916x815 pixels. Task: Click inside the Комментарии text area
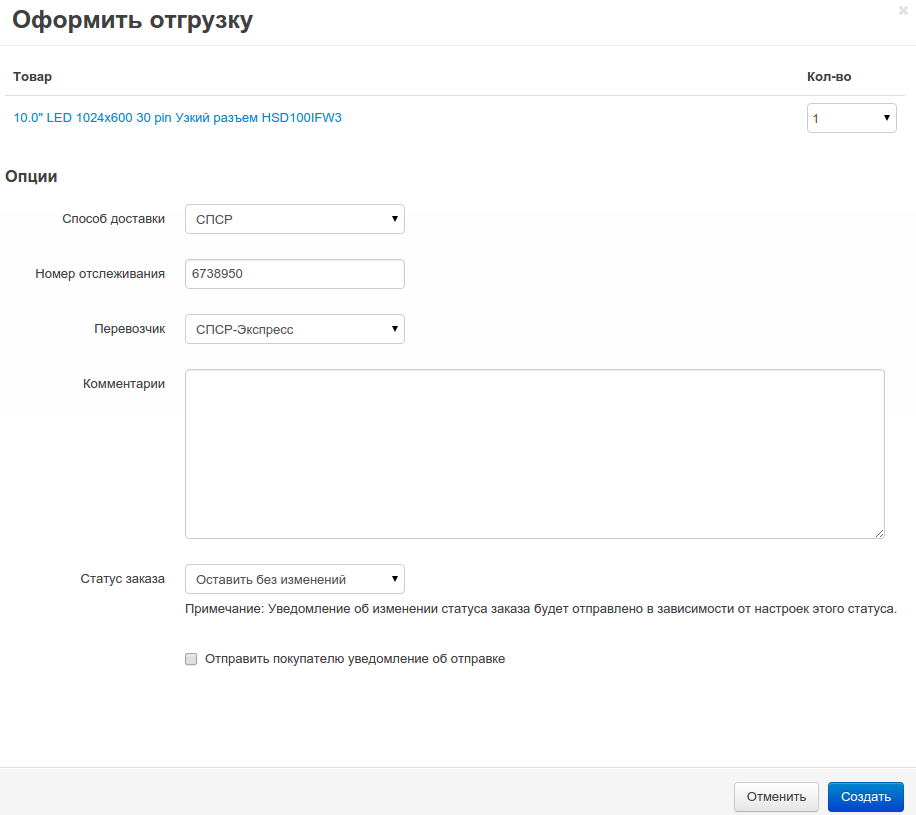[534, 453]
